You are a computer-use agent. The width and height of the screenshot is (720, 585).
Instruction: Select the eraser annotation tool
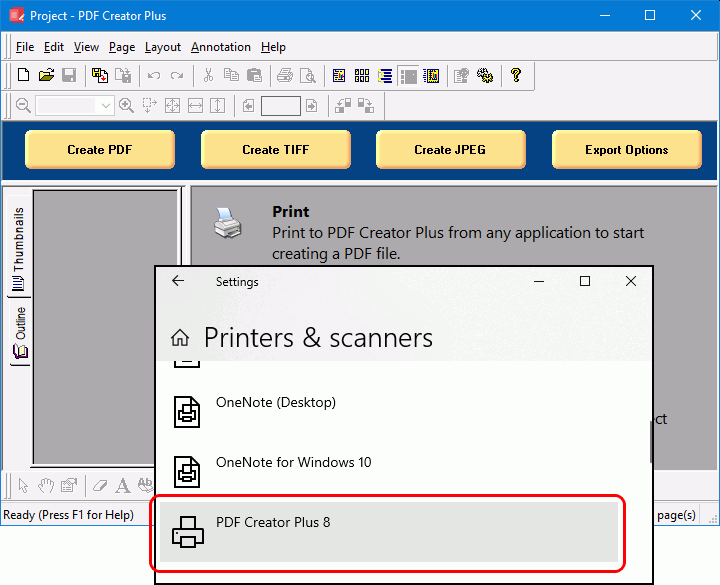pyautogui.click(x=100, y=485)
